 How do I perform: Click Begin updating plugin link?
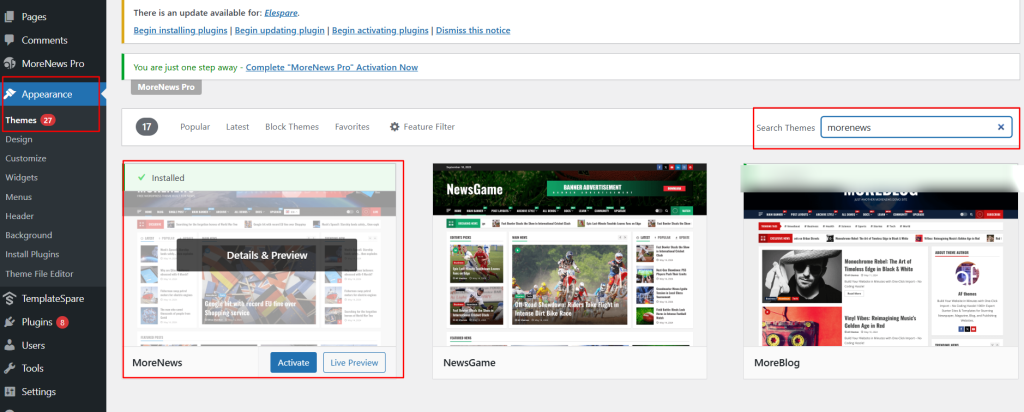(281, 30)
